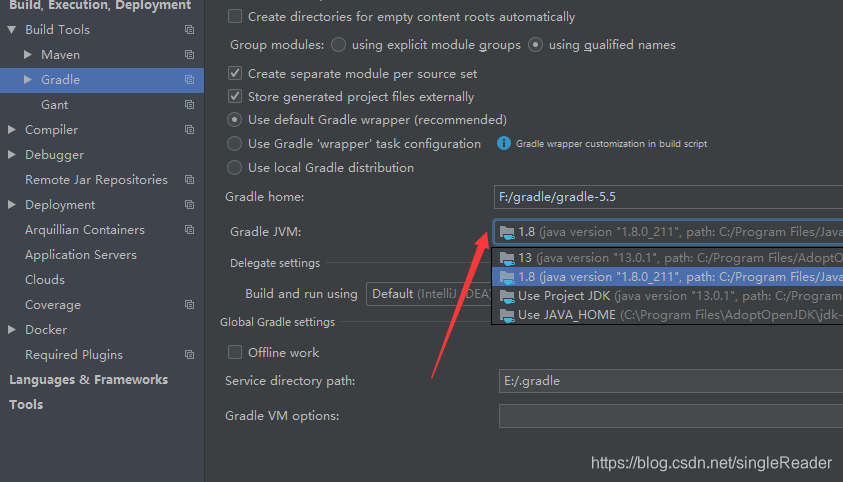Collapse the Build Tools tree node
The width and height of the screenshot is (843, 482).
point(12,30)
